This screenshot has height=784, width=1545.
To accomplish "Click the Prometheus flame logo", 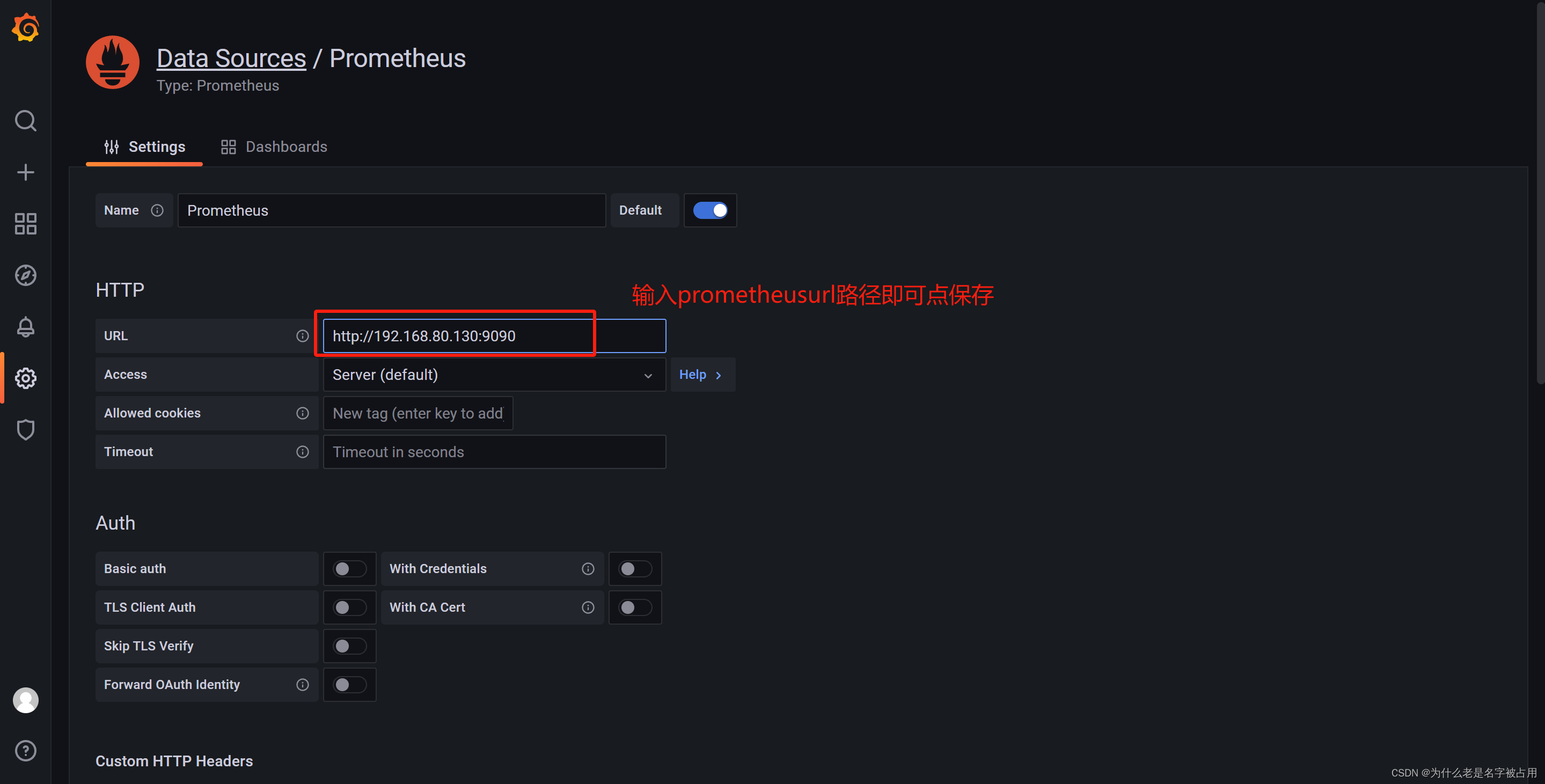I will (113, 62).
